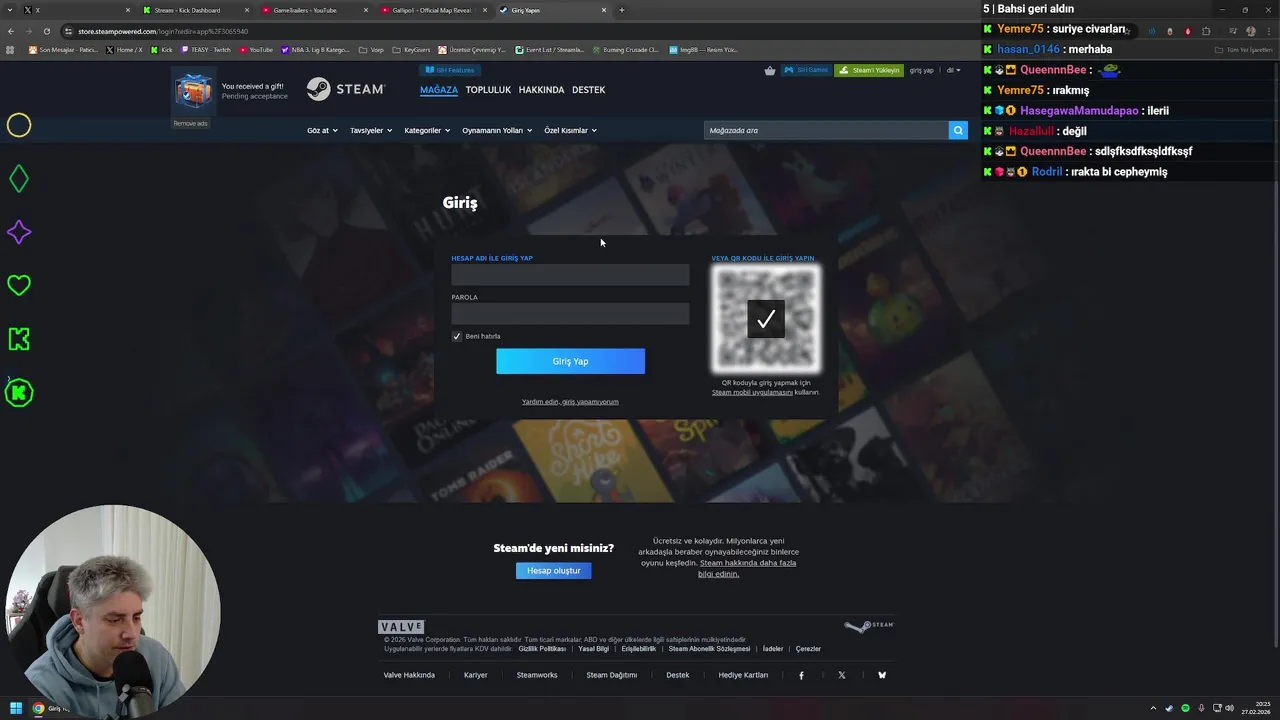Expand the Oynamanın Yolları dropdown
Screen dimensions: 1280x720
[497, 130]
